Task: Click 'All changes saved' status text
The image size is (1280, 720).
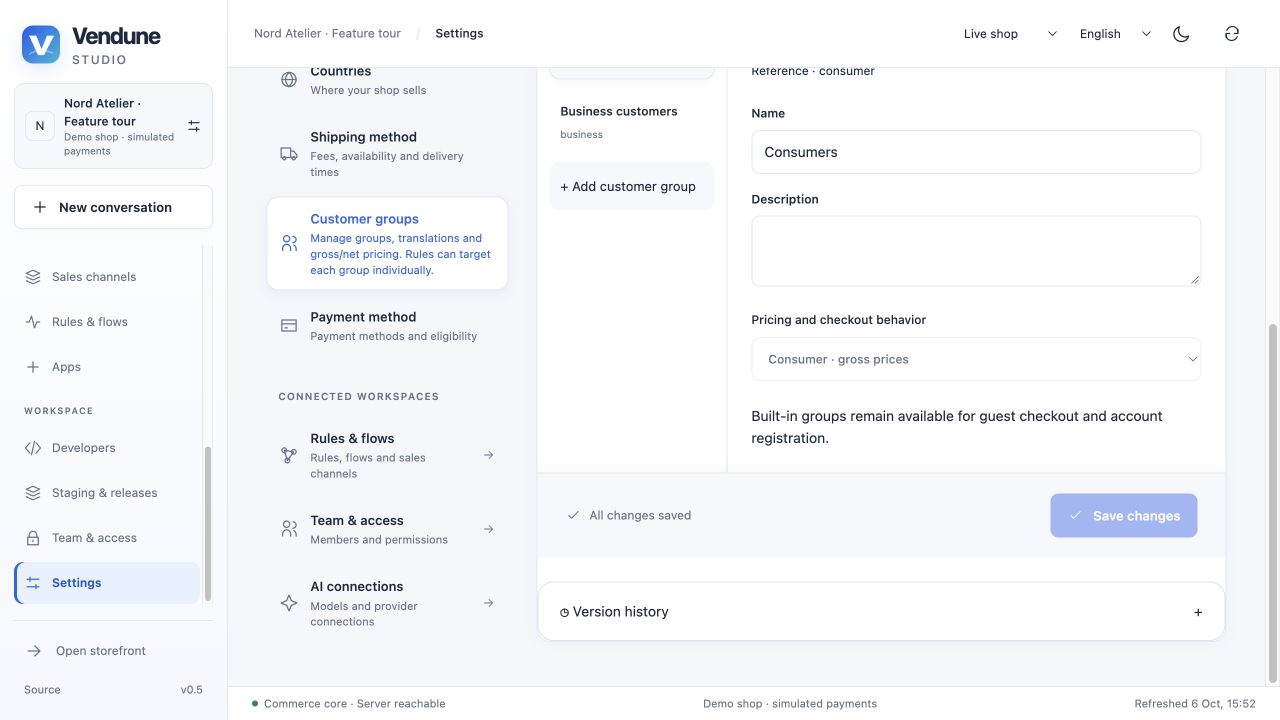Action: click(640, 516)
